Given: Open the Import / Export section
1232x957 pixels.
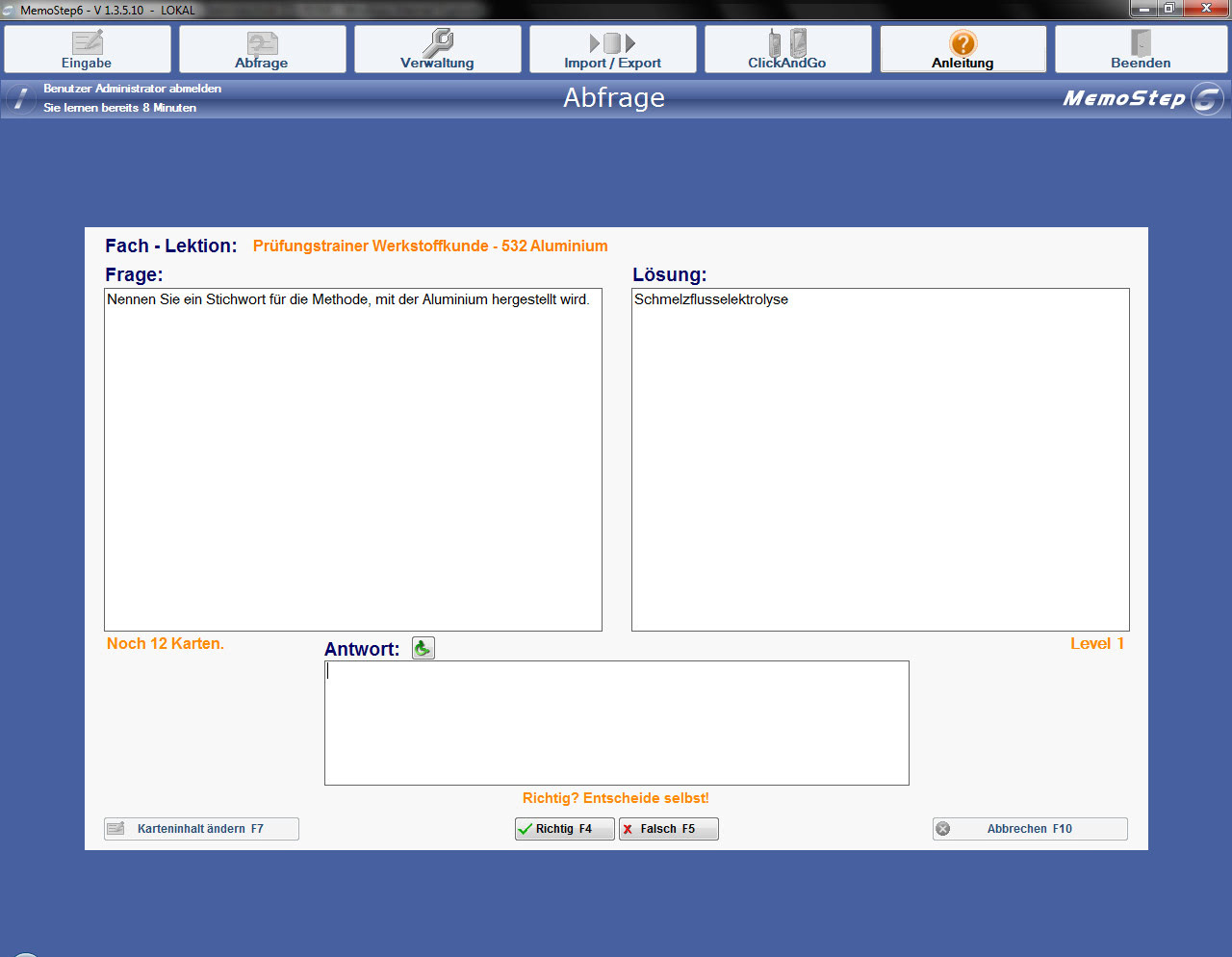Looking at the screenshot, I should pos(612,49).
